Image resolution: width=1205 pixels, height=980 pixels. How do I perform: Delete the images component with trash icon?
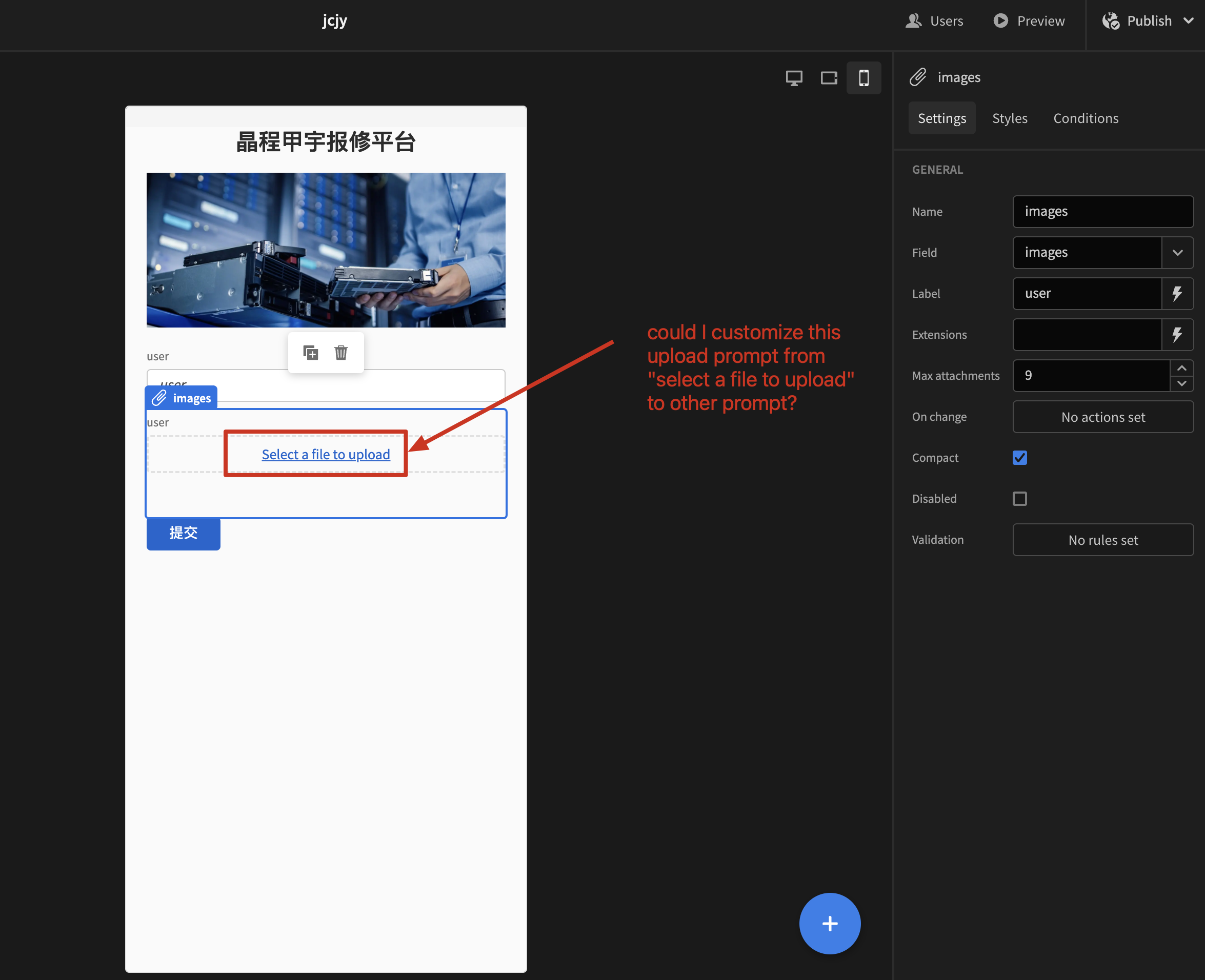tap(341, 352)
